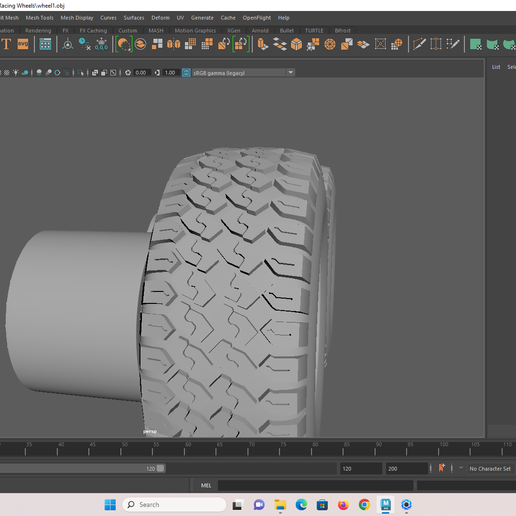Click the exposure value field 0.00
Viewport: 516px width, 516px height.
(141, 73)
